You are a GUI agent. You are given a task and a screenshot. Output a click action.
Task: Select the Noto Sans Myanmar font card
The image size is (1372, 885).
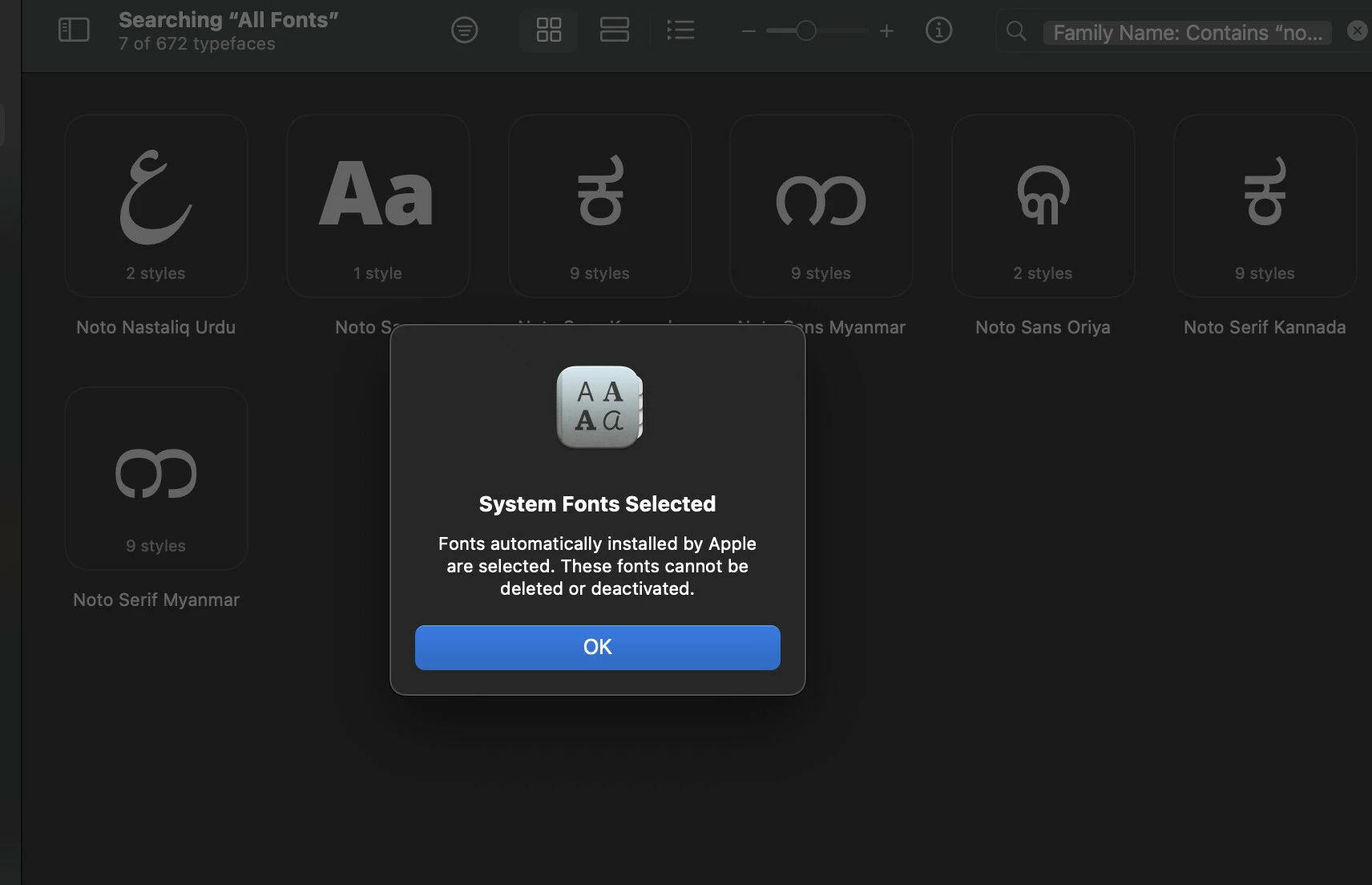(x=821, y=205)
